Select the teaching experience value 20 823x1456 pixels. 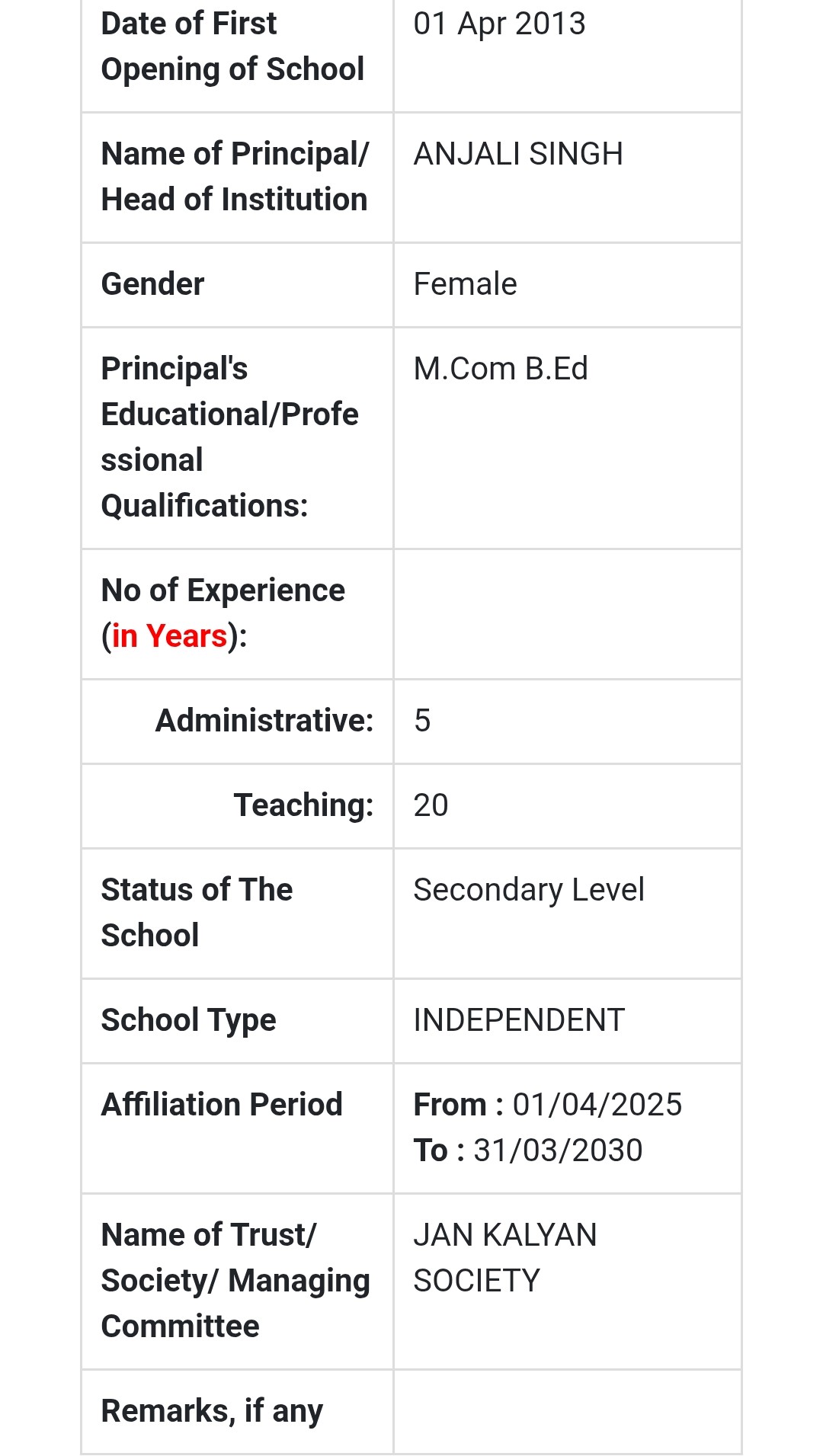431,805
